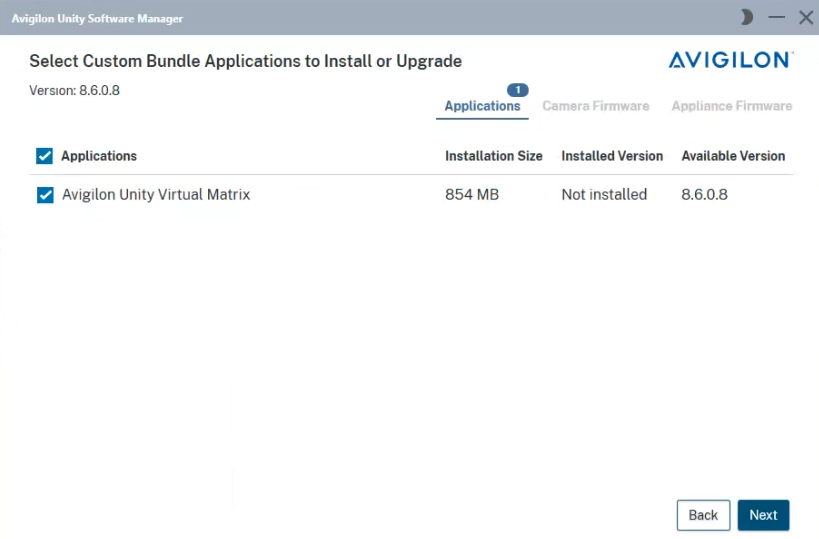Switch to the Applications tab
This screenshot has height=539, width=819.
coord(482,106)
